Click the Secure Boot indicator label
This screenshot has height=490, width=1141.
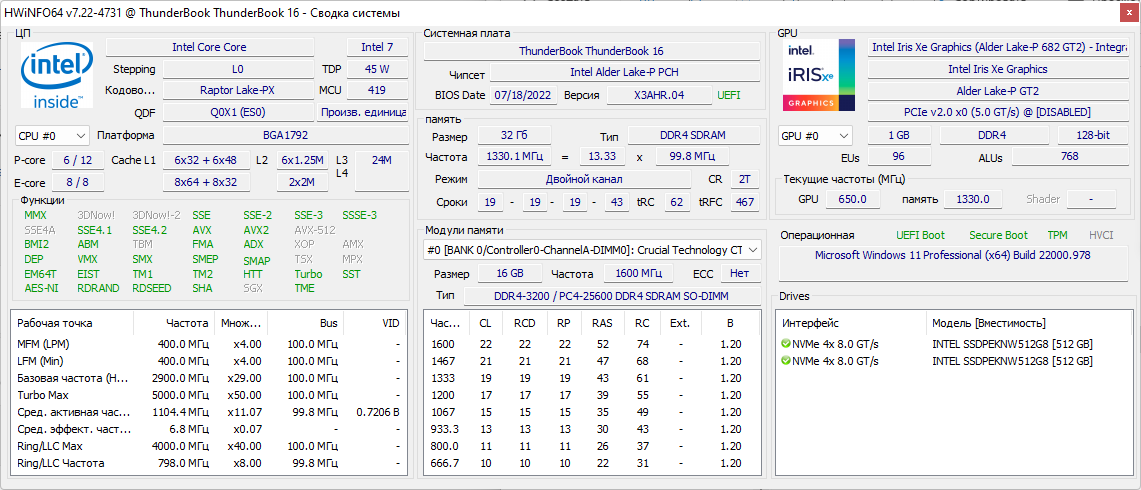998,236
